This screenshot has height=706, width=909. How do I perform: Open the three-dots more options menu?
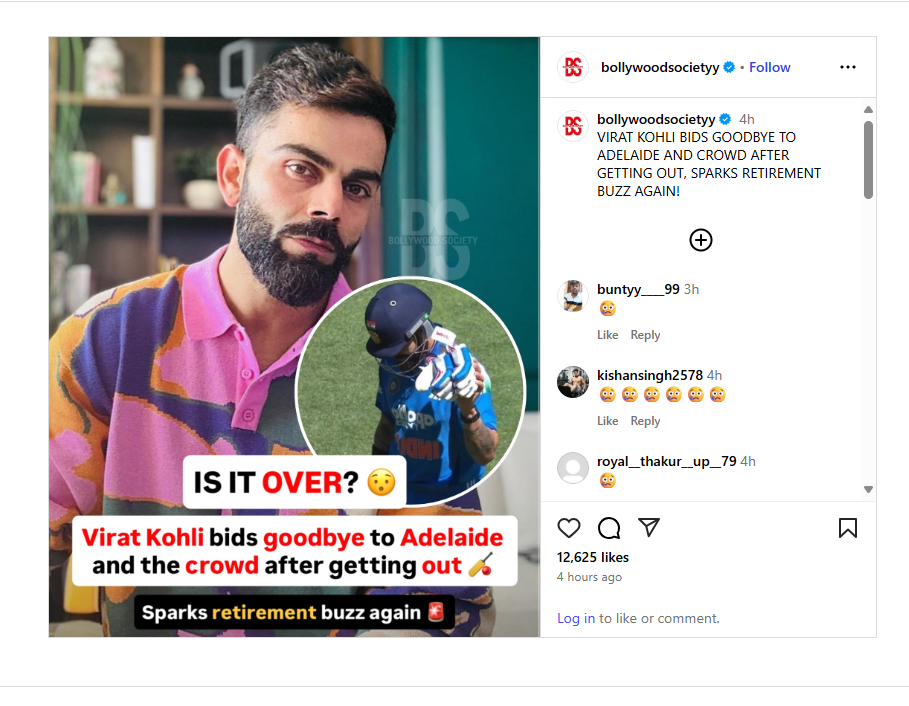pos(848,67)
